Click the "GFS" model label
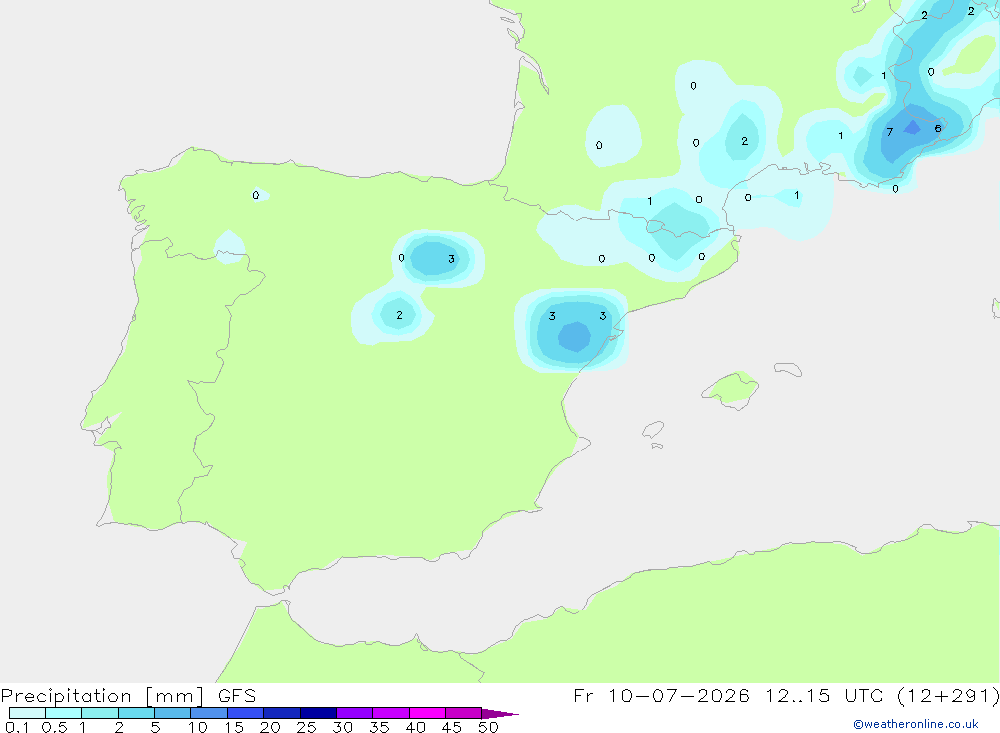 tap(237, 696)
